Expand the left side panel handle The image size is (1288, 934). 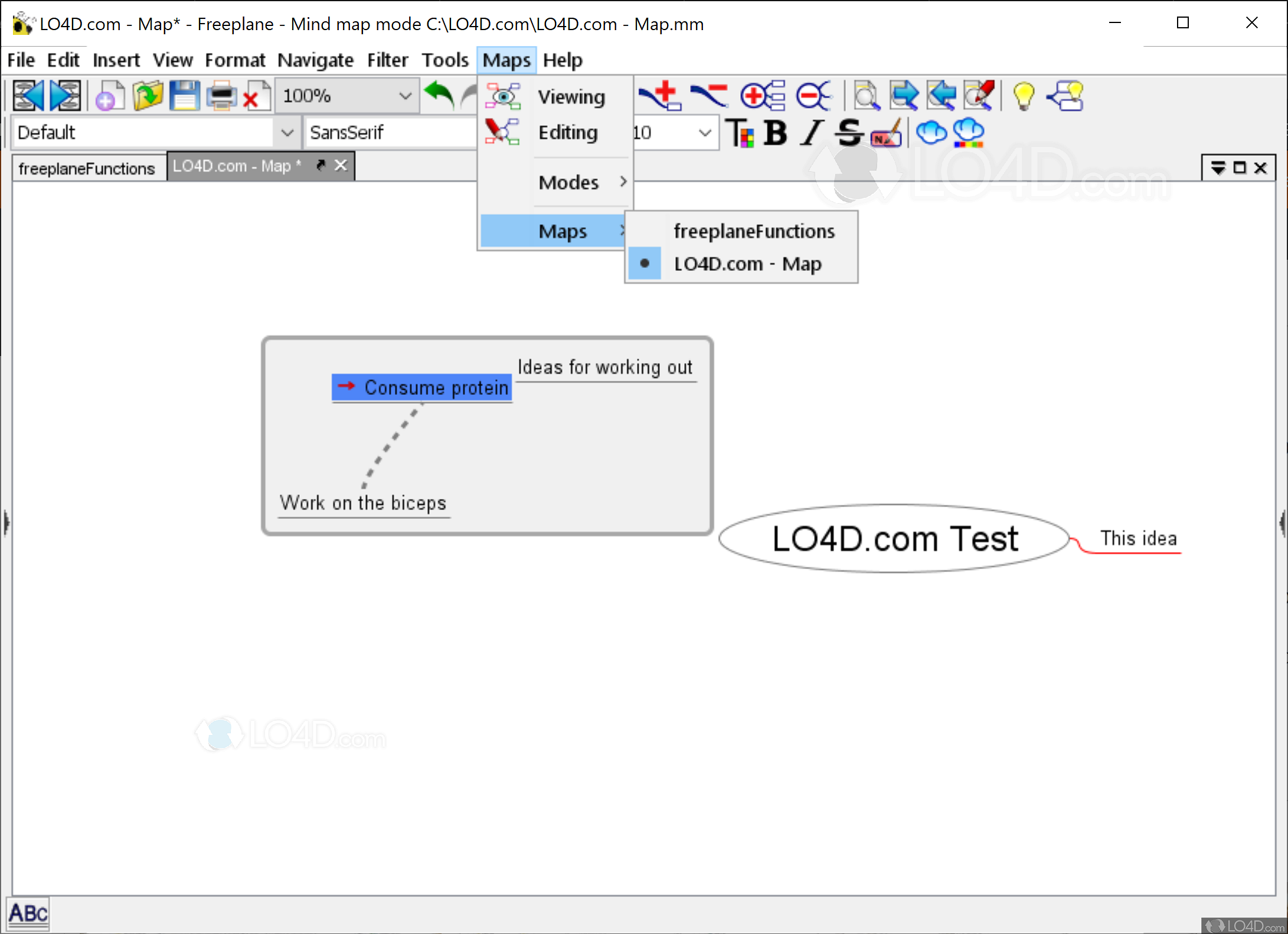click(x=6, y=523)
